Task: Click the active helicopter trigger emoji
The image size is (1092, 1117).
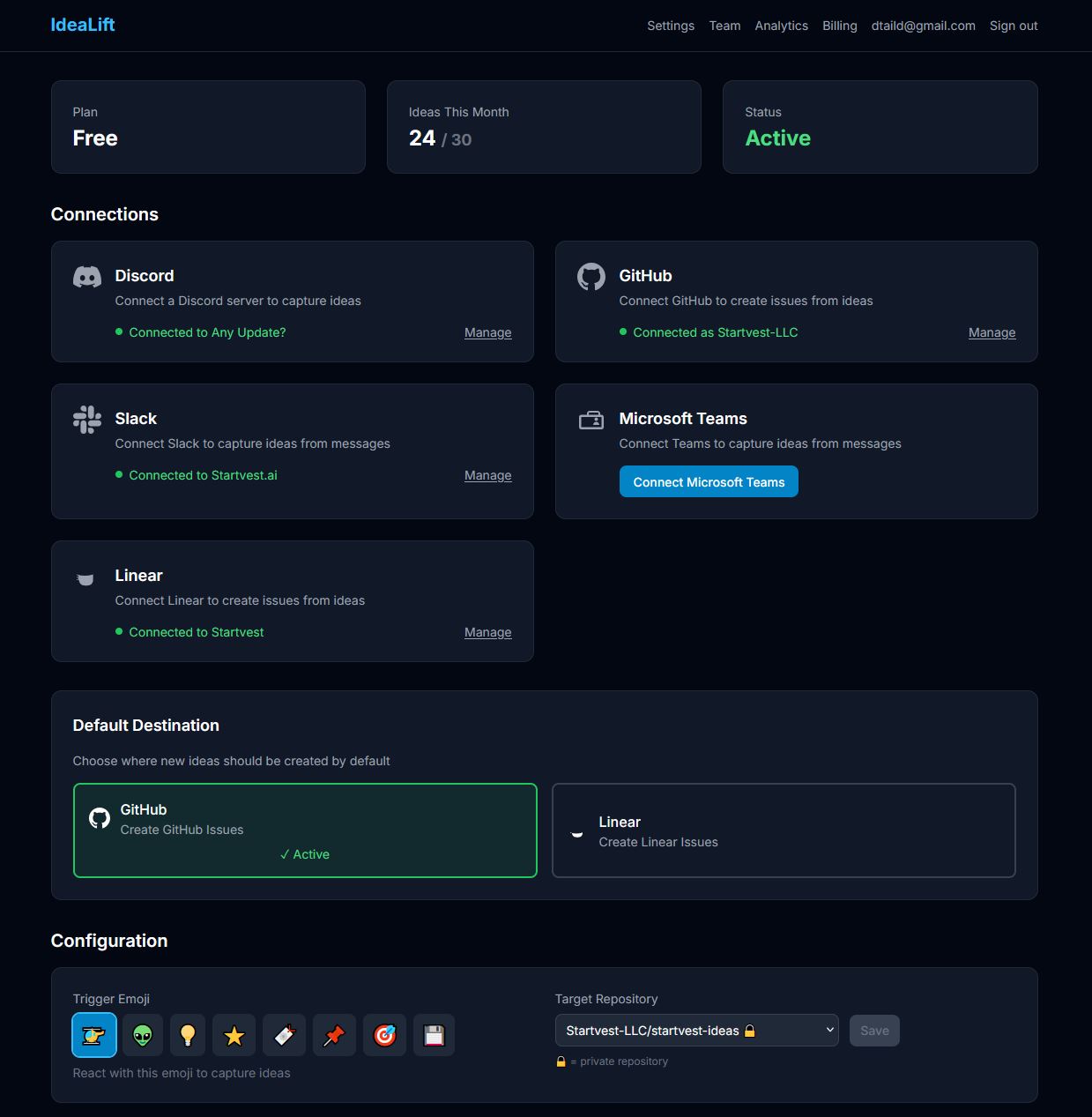Action: click(x=93, y=1034)
